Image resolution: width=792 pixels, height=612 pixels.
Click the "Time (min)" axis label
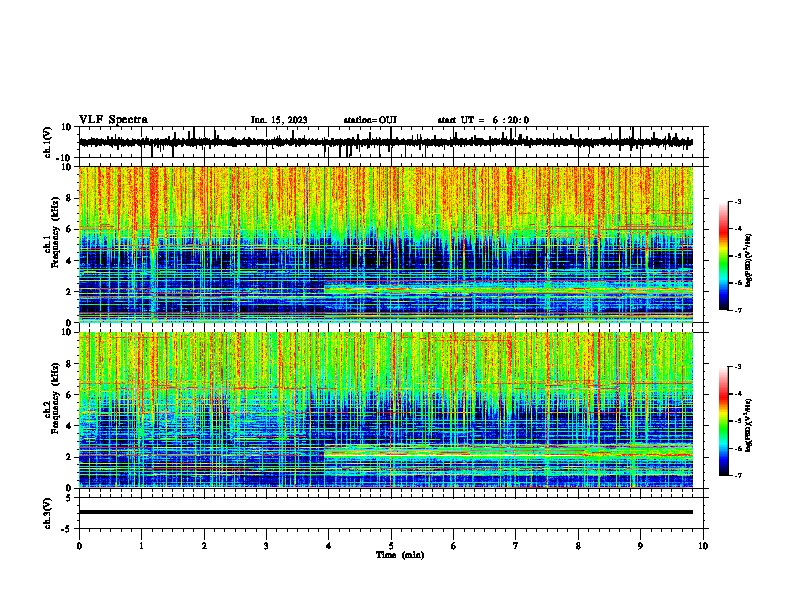click(400, 555)
